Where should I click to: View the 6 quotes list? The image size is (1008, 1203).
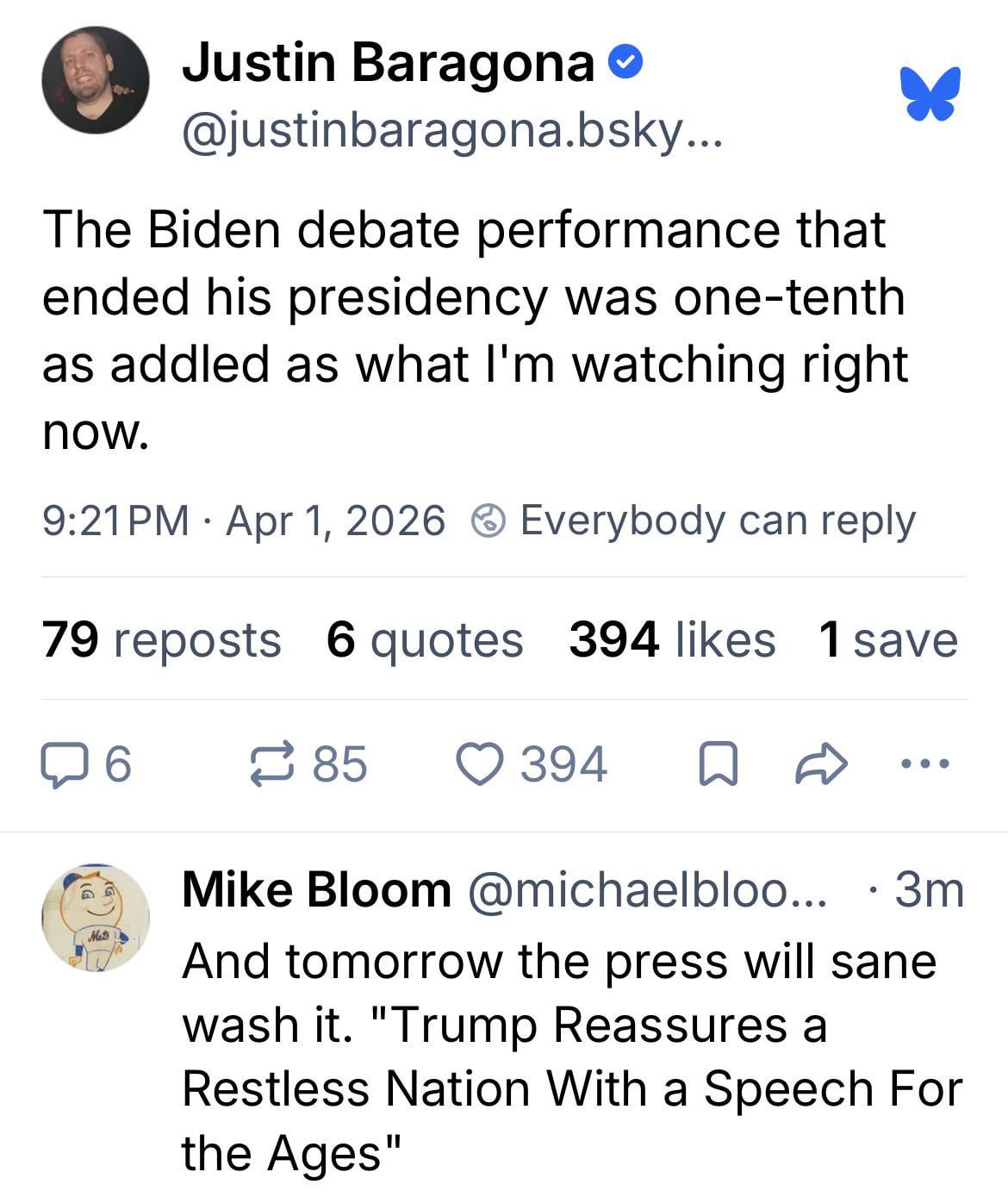click(x=425, y=640)
